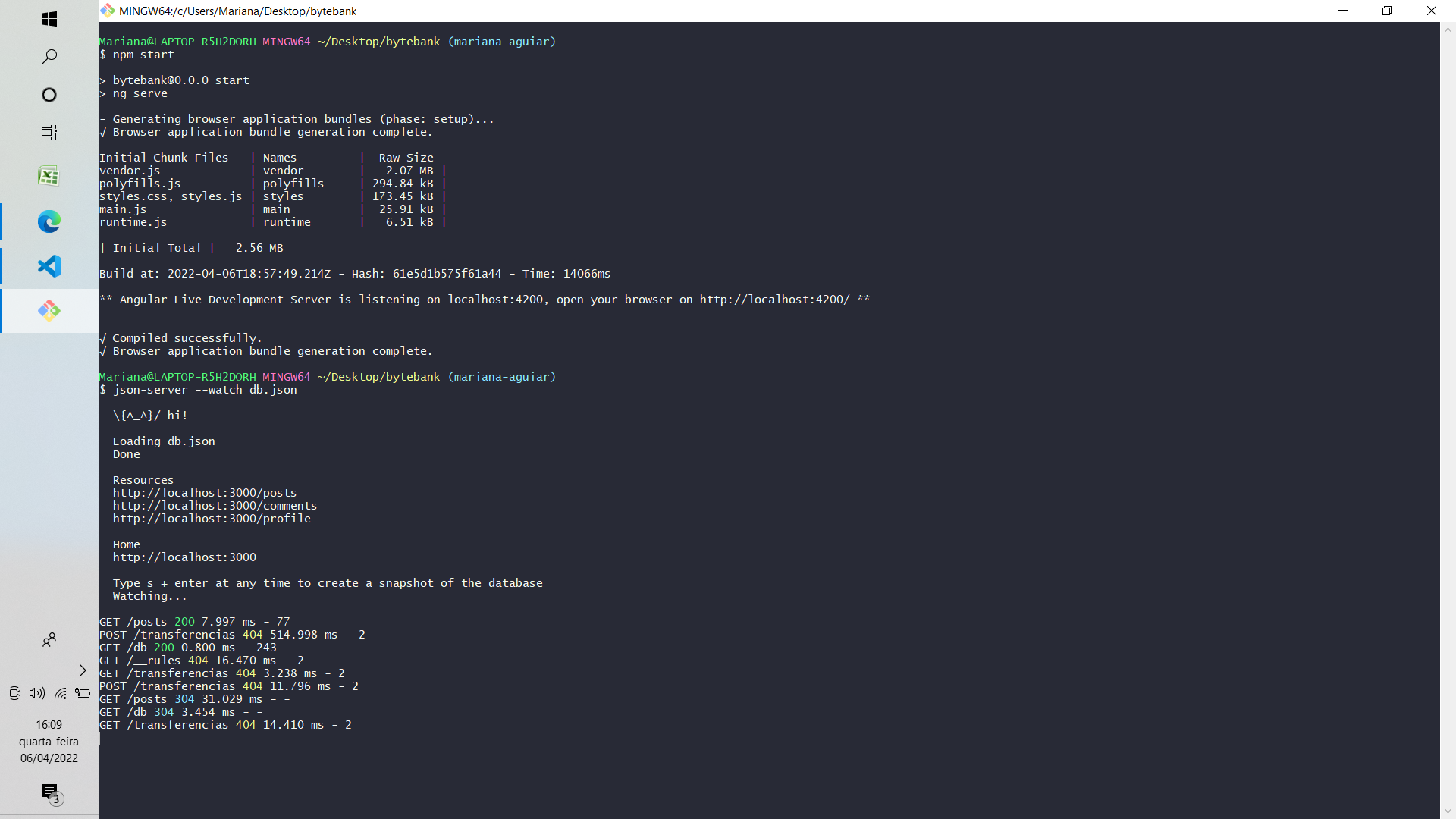The height and width of the screenshot is (819, 1456).
Task: Click terminal scrollbar up arrow
Action: point(1448,30)
